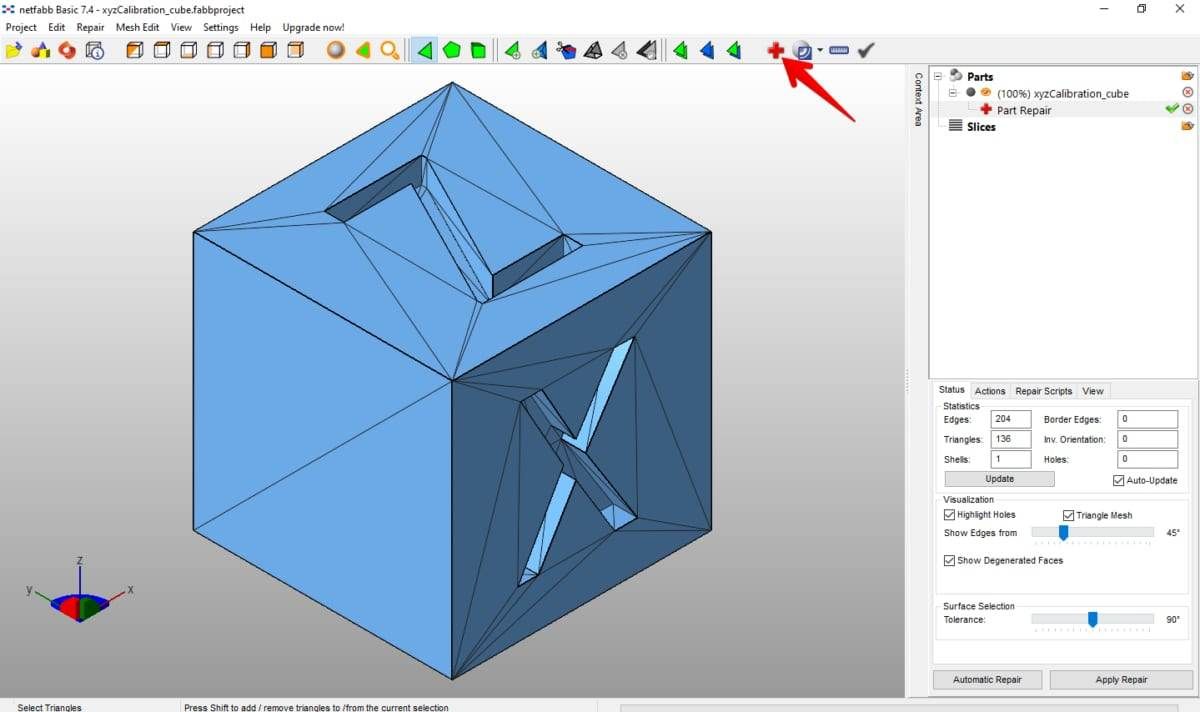The image size is (1200, 712).
Task: Collapse the Parts tree node
Action: click(x=937, y=75)
